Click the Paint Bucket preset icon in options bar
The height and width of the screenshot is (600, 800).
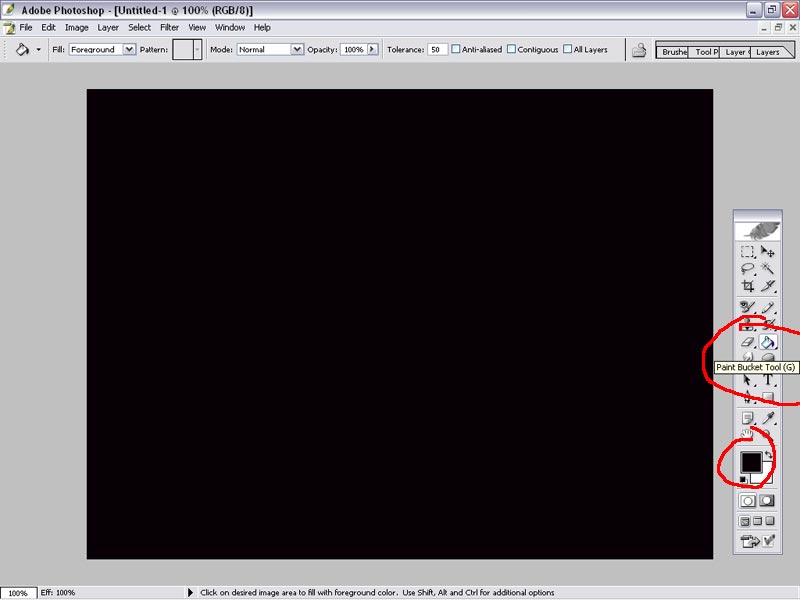[22, 49]
